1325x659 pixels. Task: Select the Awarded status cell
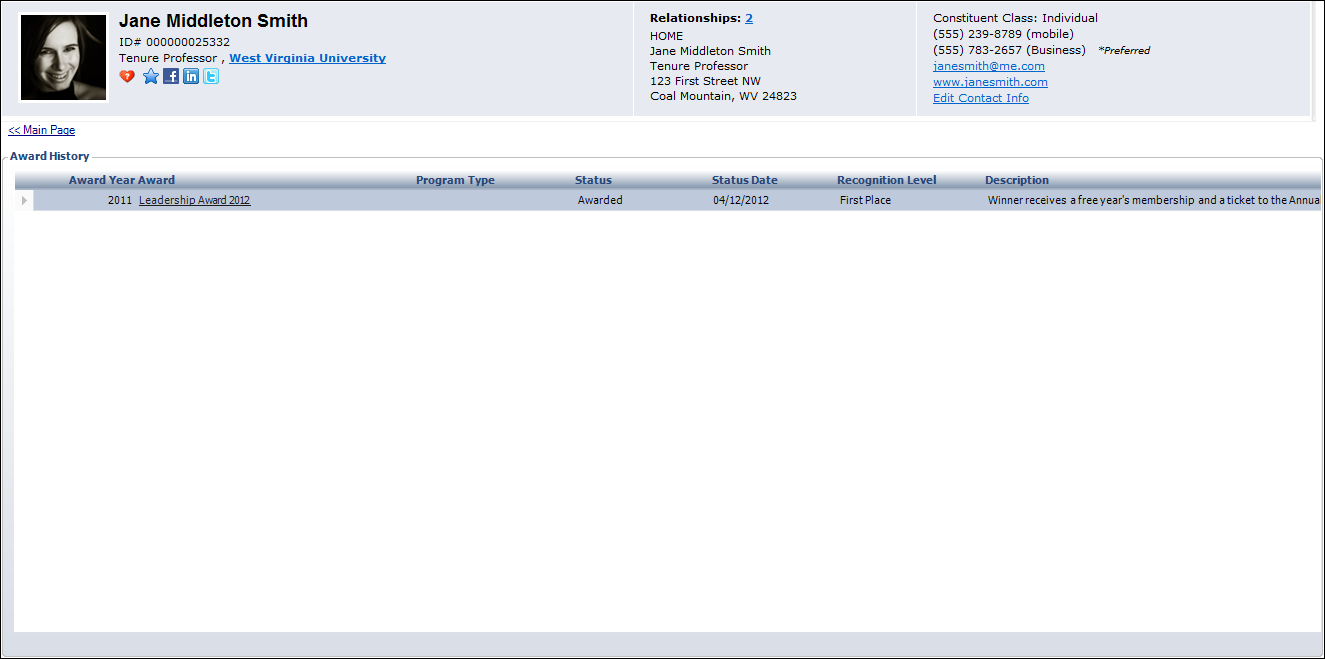600,200
